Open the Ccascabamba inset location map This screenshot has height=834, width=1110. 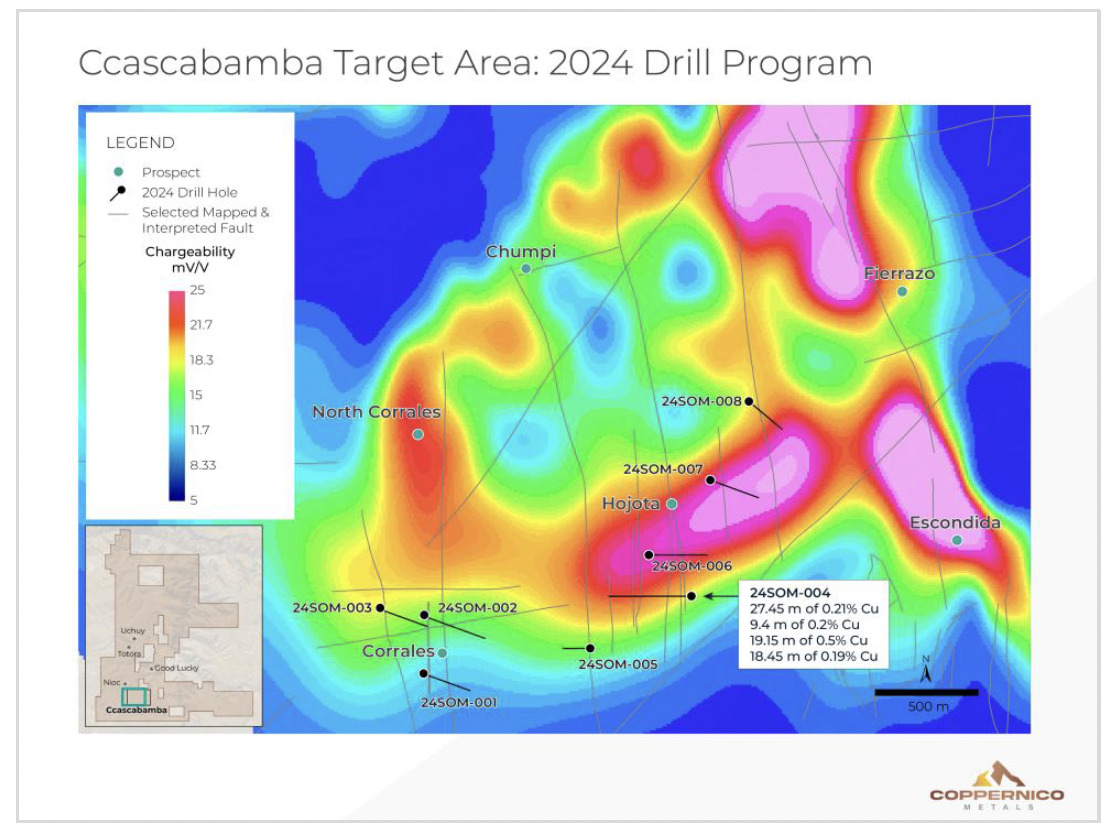coord(174,625)
